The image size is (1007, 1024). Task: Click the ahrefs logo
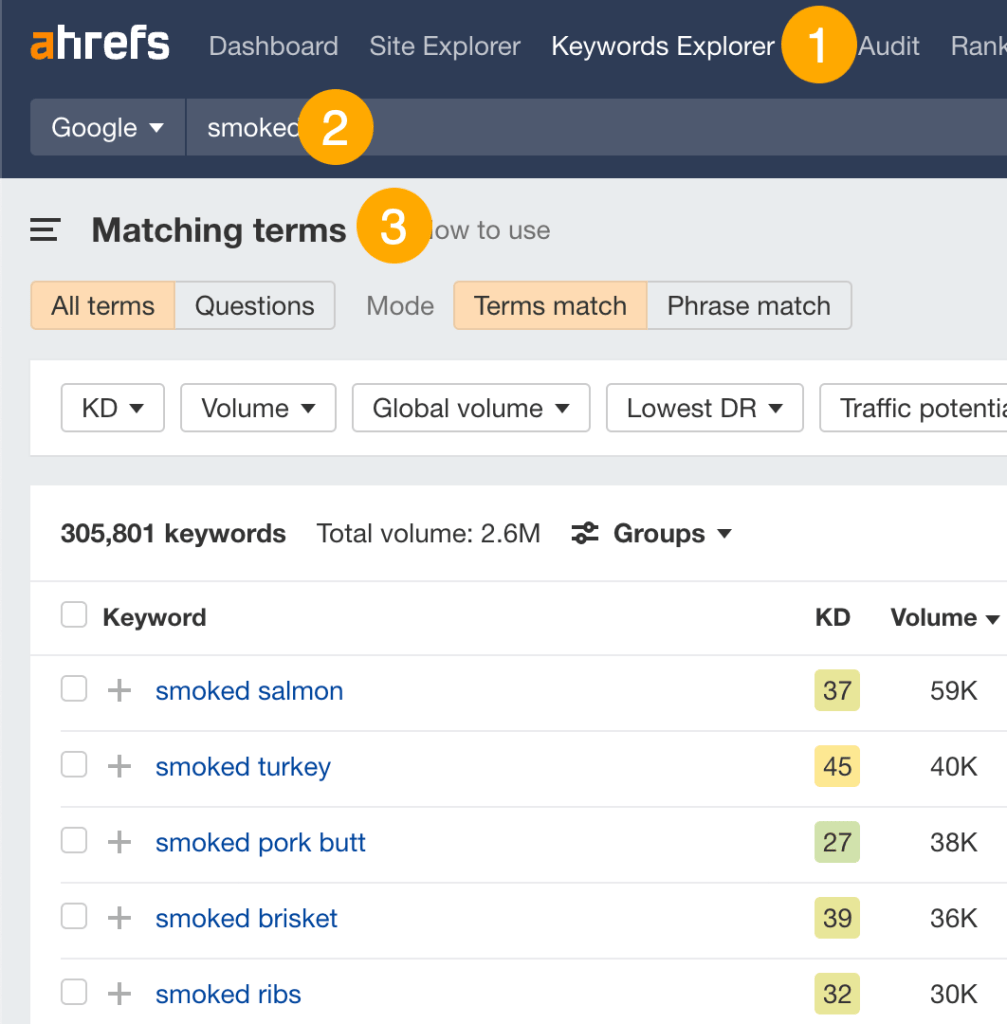[x=99, y=42]
